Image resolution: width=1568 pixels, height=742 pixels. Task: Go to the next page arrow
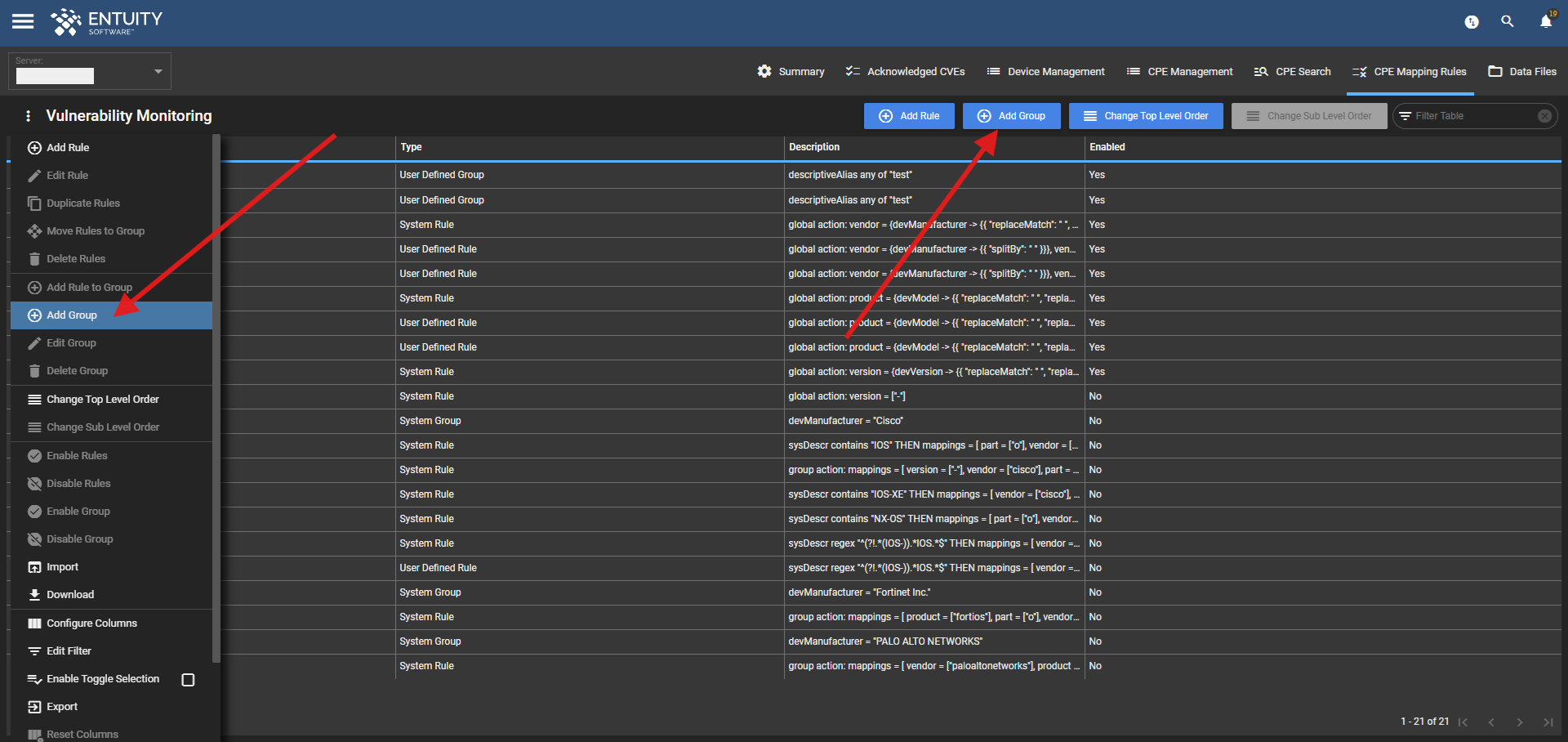click(x=1520, y=722)
